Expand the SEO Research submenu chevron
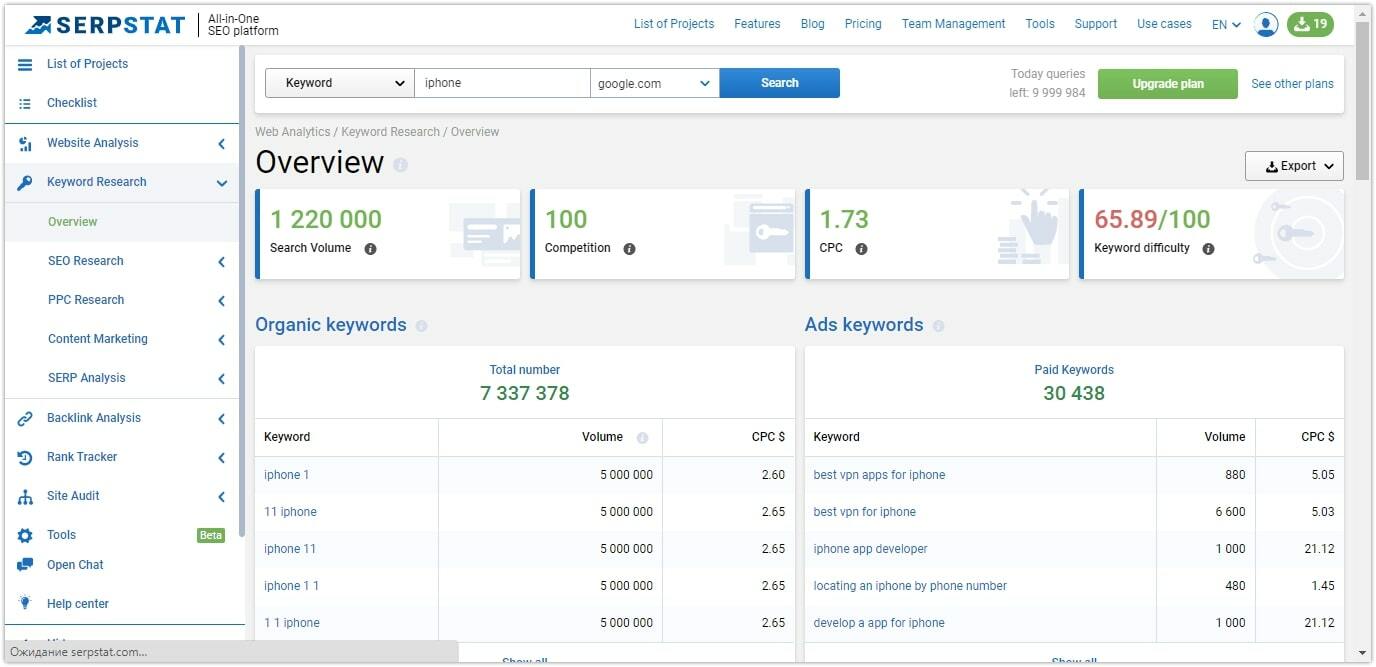 coord(221,262)
